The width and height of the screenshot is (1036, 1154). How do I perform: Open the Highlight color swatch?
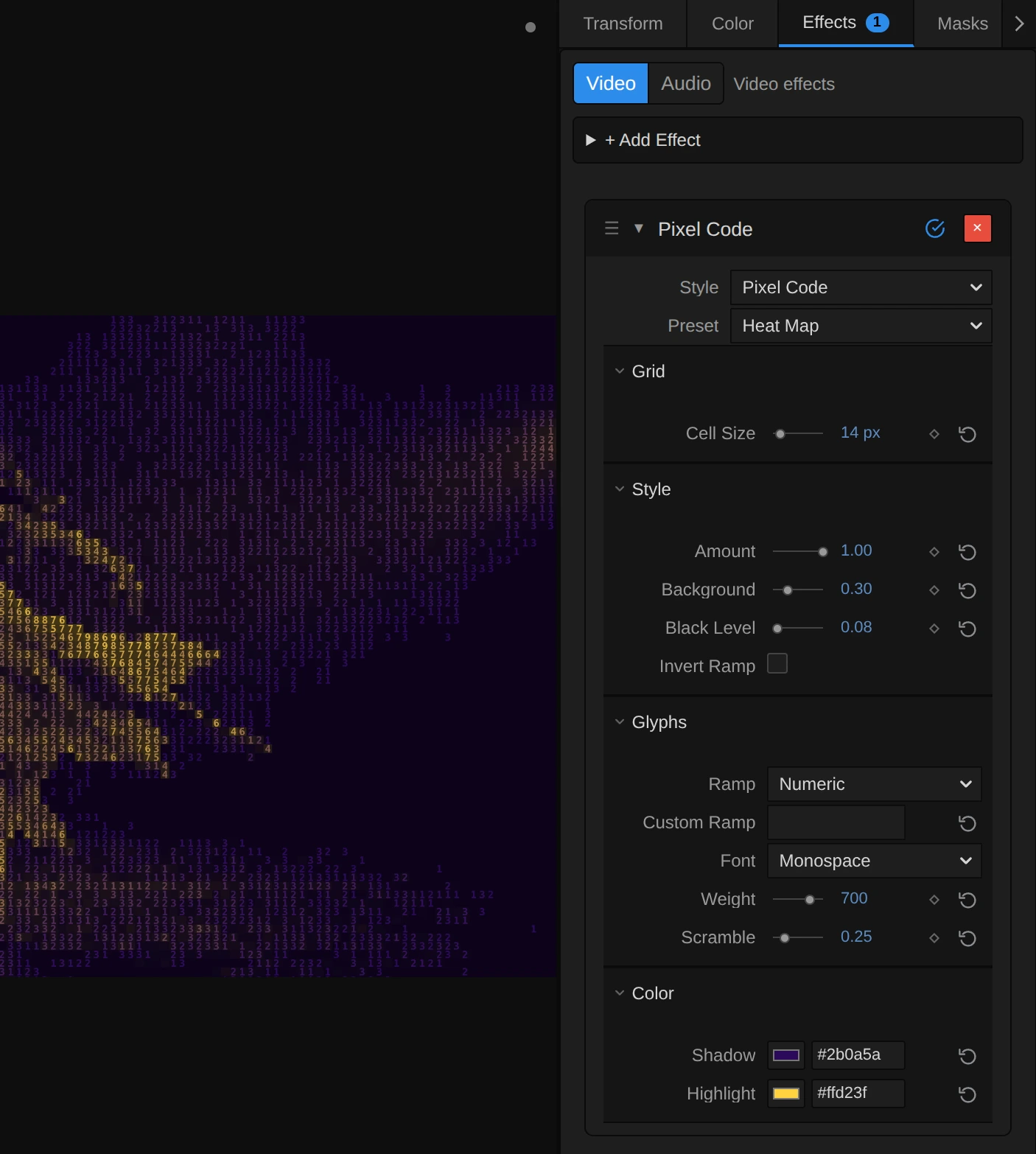(x=786, y=1094)
